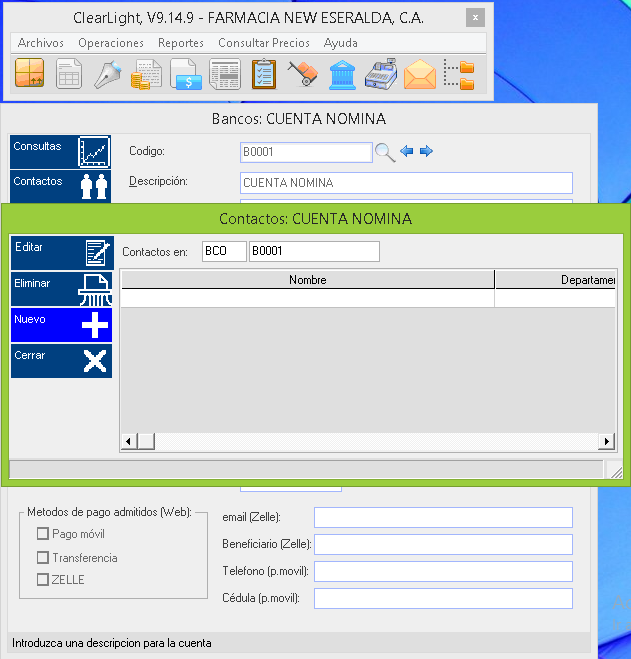This screenshot has width=631, height=659.
Task: Click the Editar button in Contactos
Action: [62, 253]
